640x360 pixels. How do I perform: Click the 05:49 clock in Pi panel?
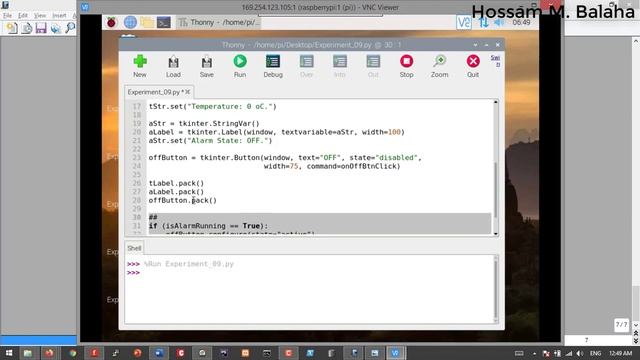521,22
